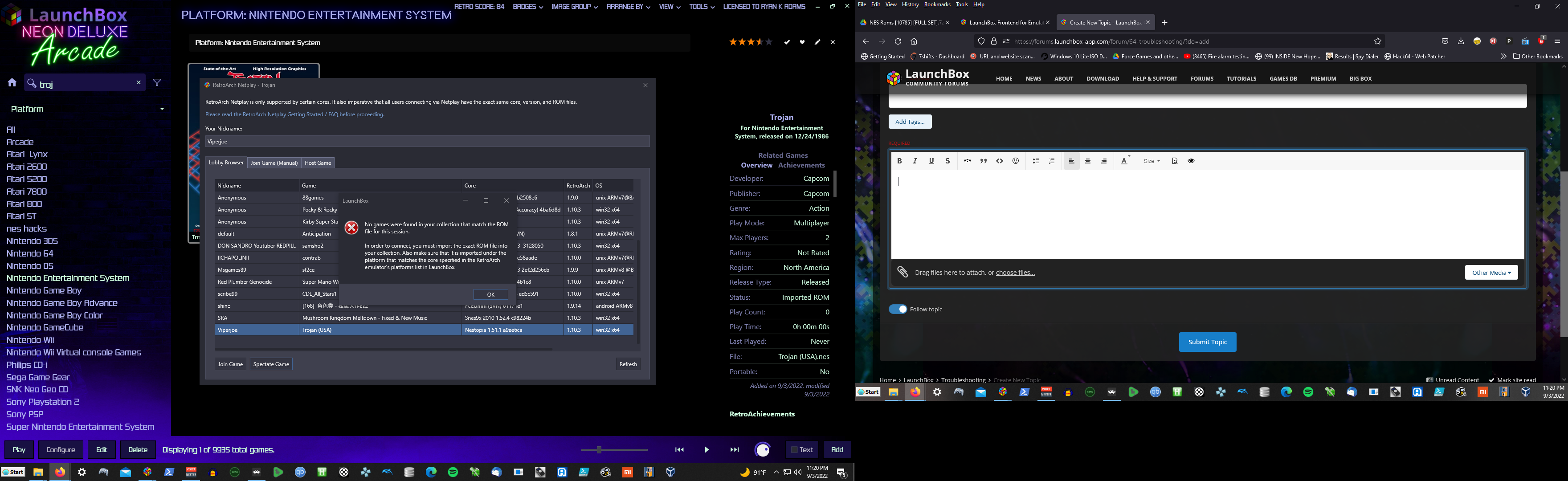Click the Spectate Game button
Image resolution: width=1568 pixels, height=481 pixels.
(271, 364)
